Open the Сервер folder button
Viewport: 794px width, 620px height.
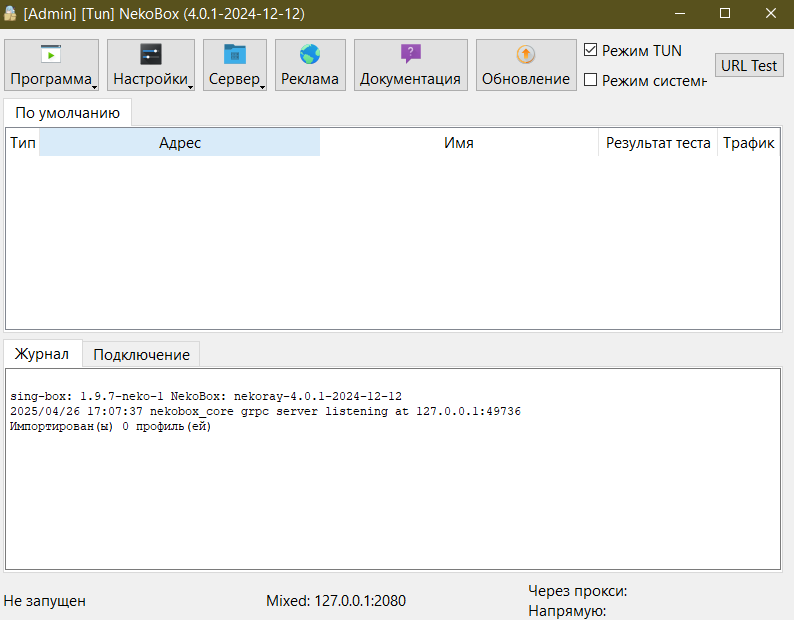[234, 65]
